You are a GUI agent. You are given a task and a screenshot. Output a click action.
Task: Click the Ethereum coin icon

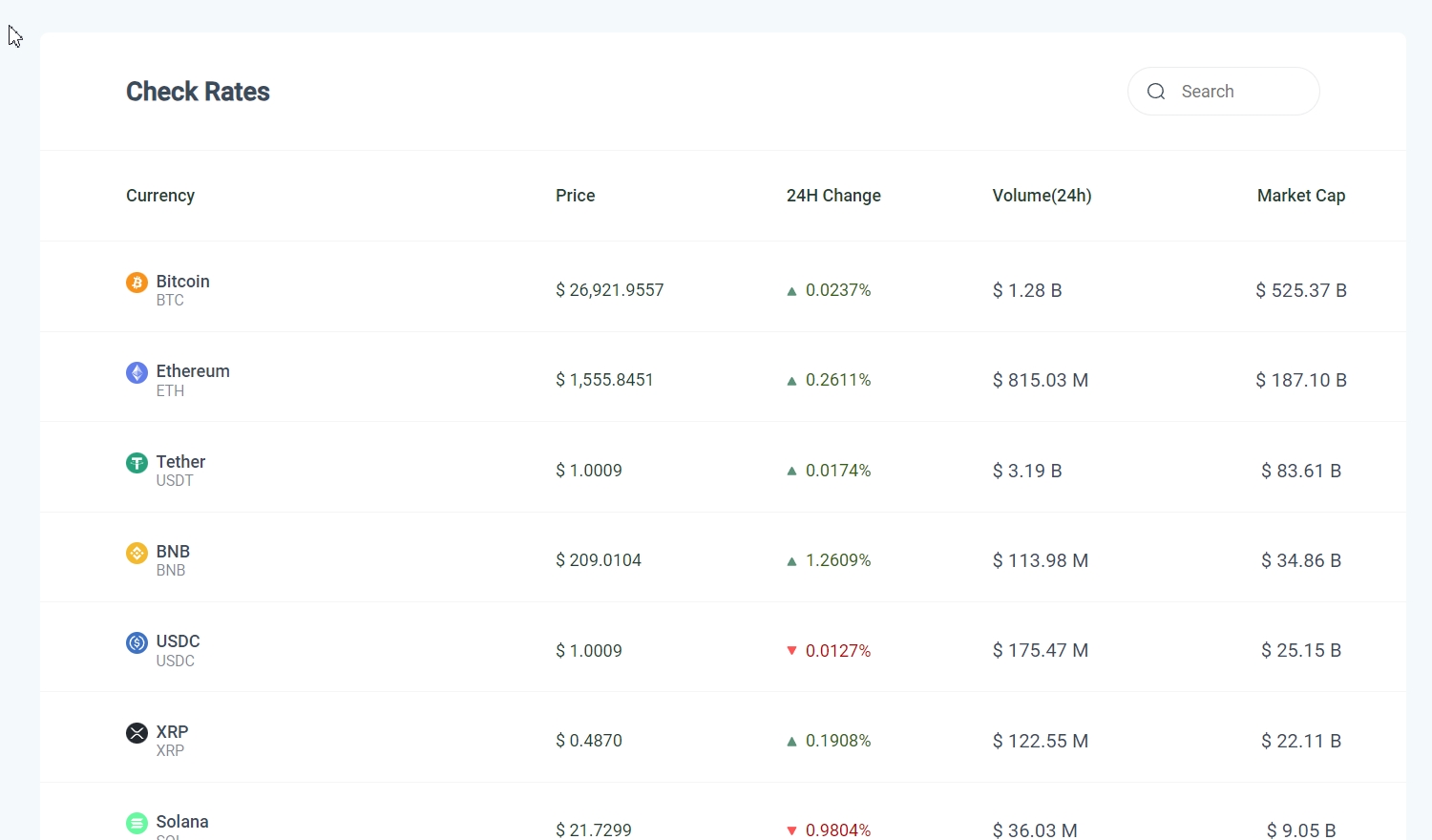tap(137, 372)
